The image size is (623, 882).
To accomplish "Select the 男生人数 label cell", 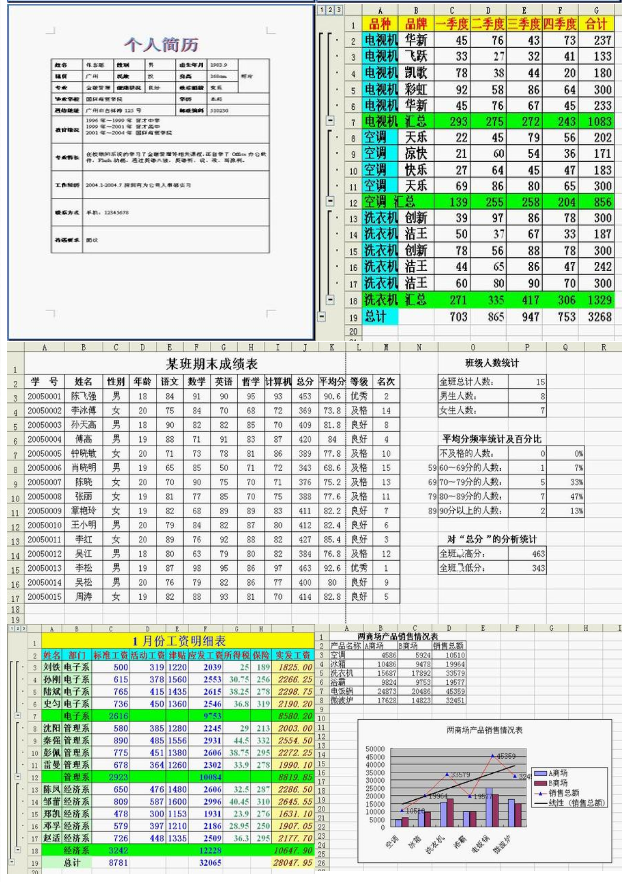I will (473, 396).
